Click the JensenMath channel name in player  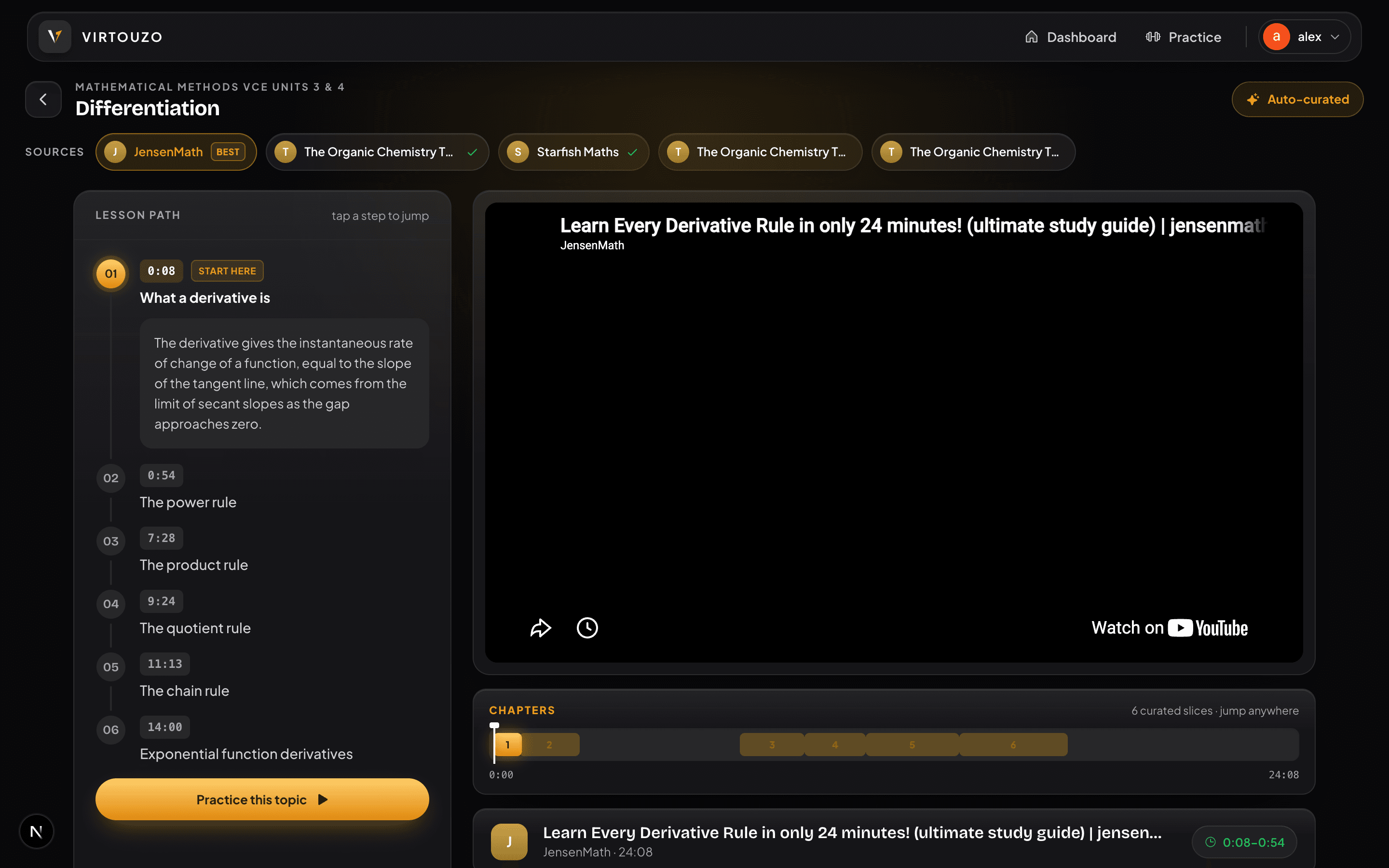(592, 246)
